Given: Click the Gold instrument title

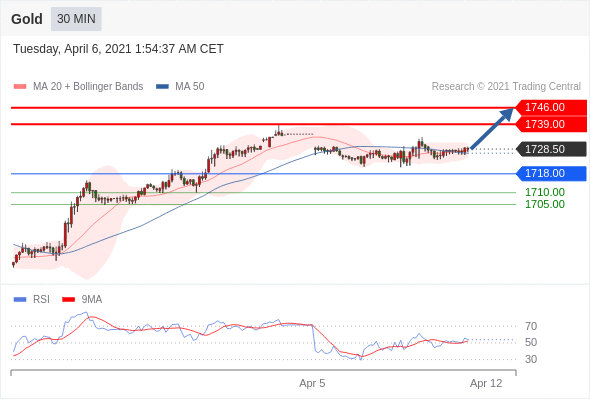Looking at the screenshot, I should pyautogui.click(x=27, y=19).
